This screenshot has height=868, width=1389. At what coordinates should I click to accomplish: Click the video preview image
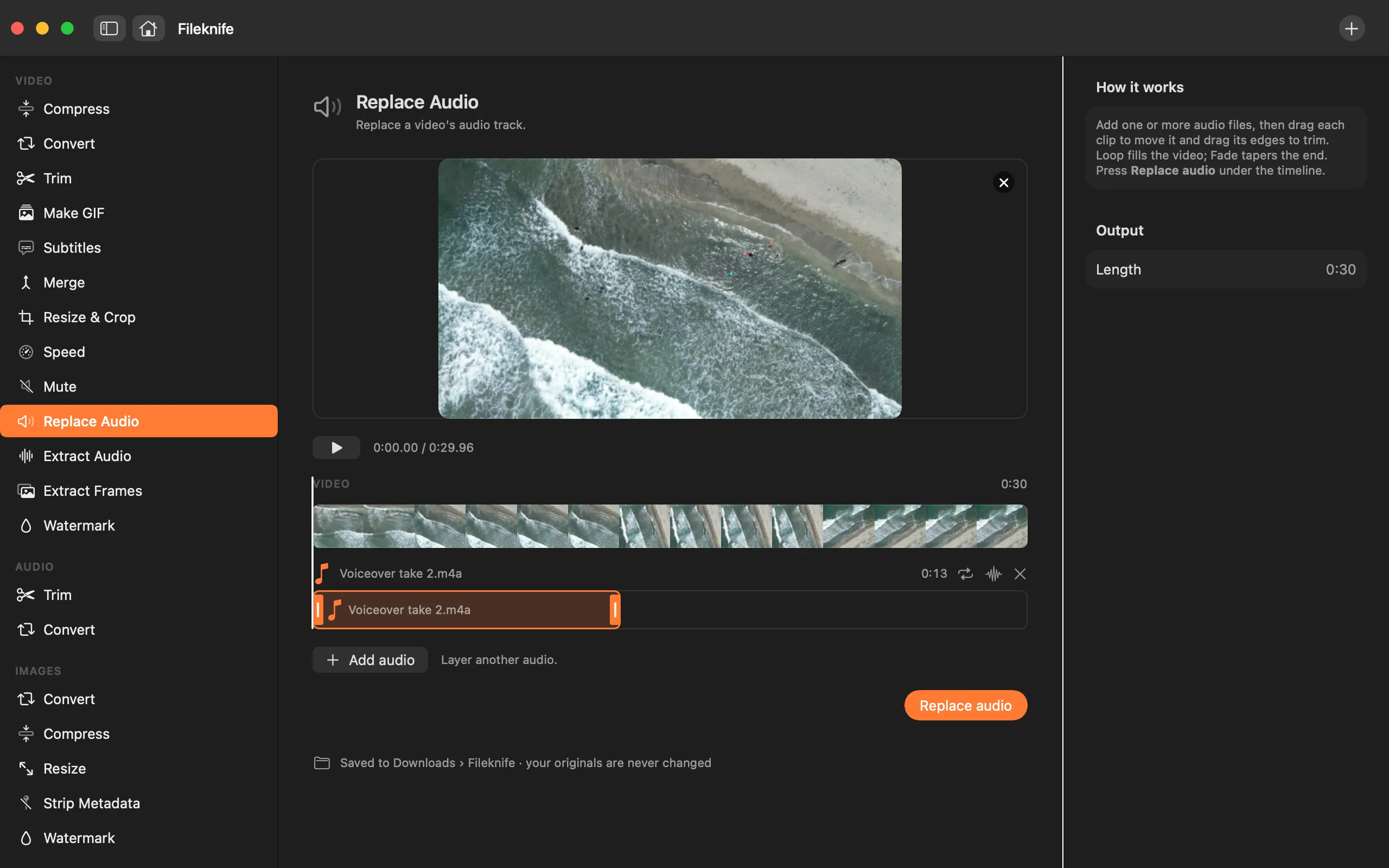pos(670,288)
